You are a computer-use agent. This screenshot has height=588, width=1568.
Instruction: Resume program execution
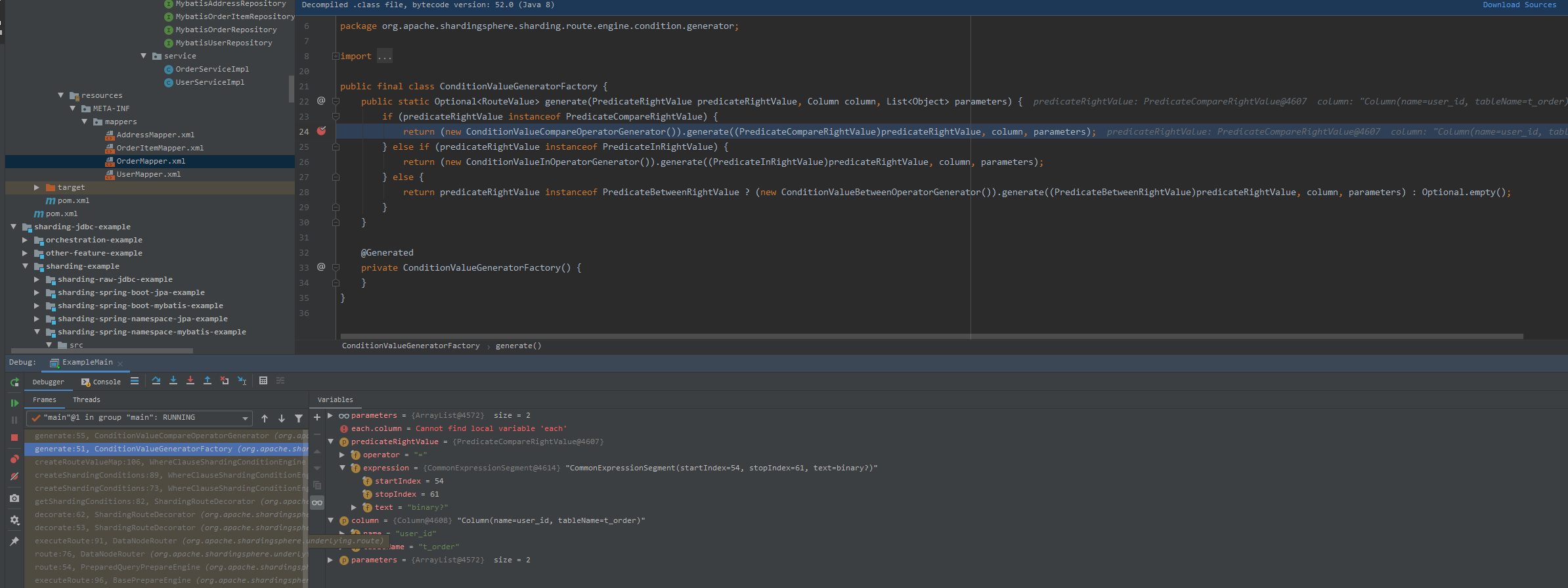(x=14, y=403)
